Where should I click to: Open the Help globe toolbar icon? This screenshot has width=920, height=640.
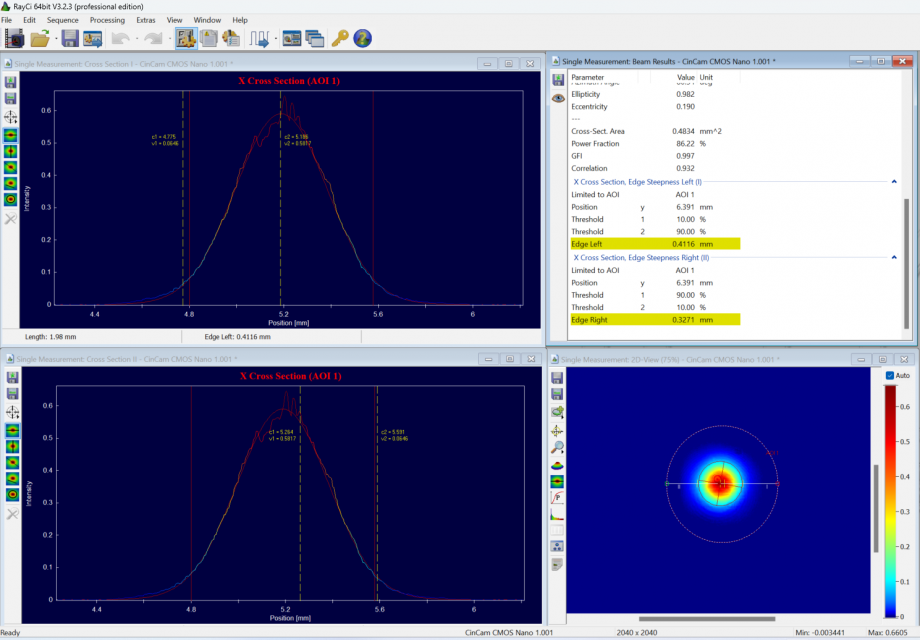pyautogui.click(x=362, y=38)
